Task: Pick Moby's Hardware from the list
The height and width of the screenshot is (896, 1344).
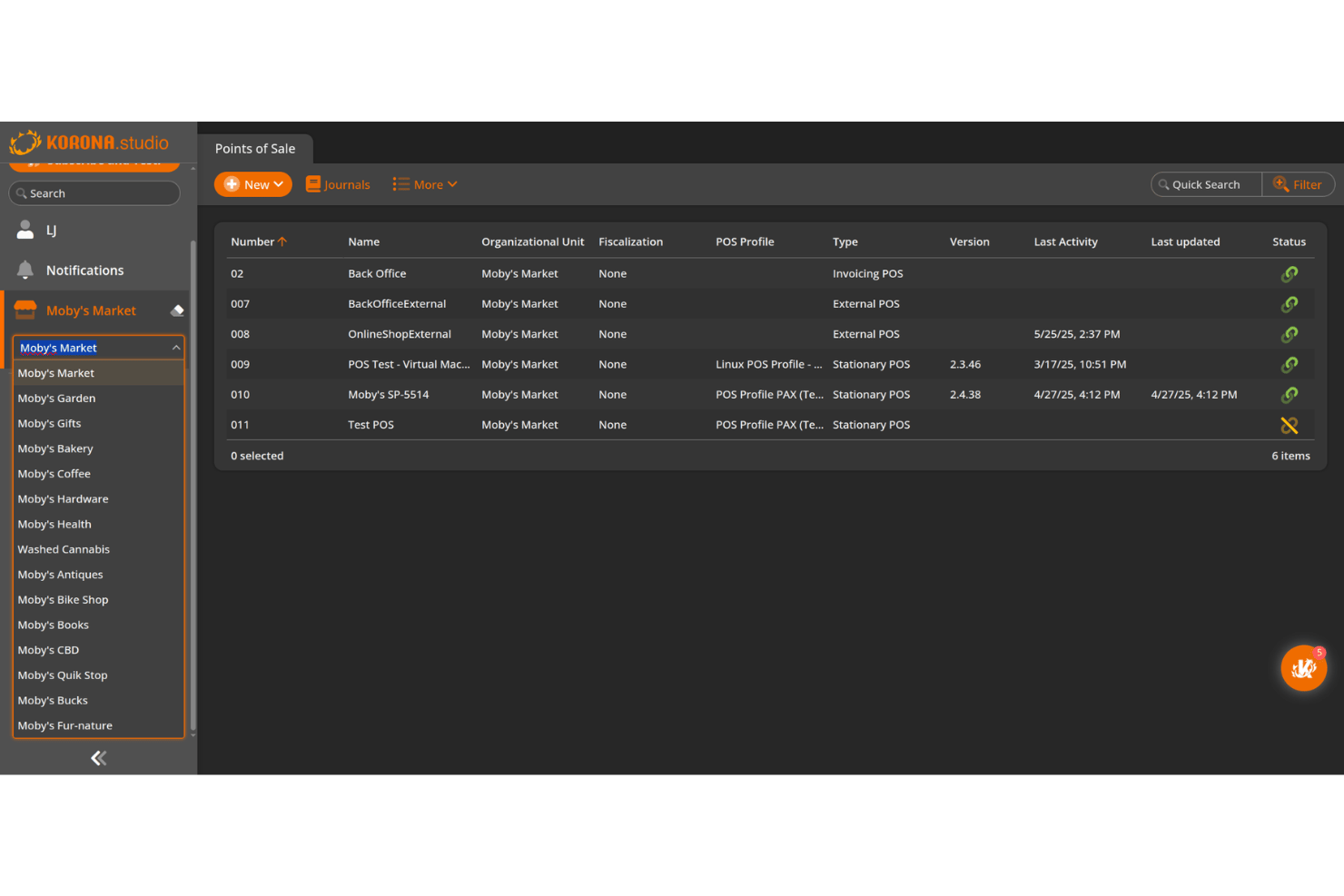Action: [x=99, y=499]
